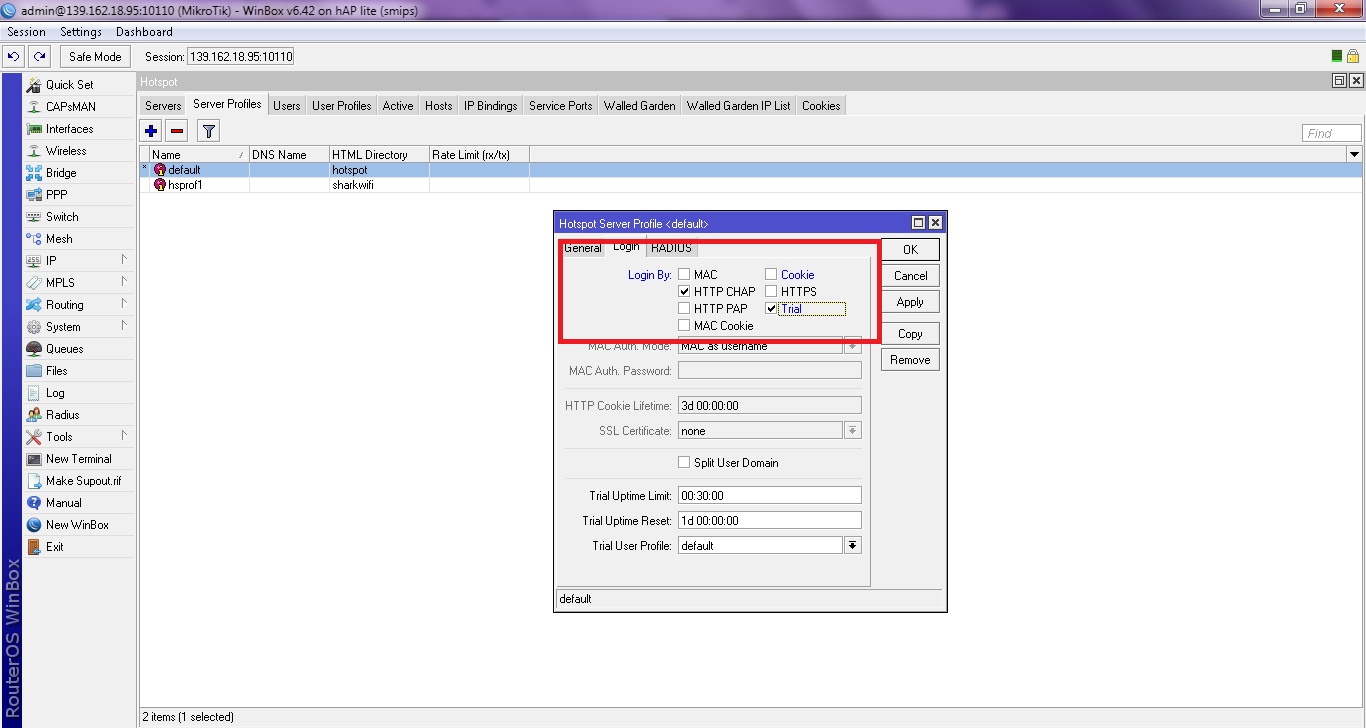1366x728 pixels.
Task: Switch to the RADIUS tab in dialog
Action: 671,248
